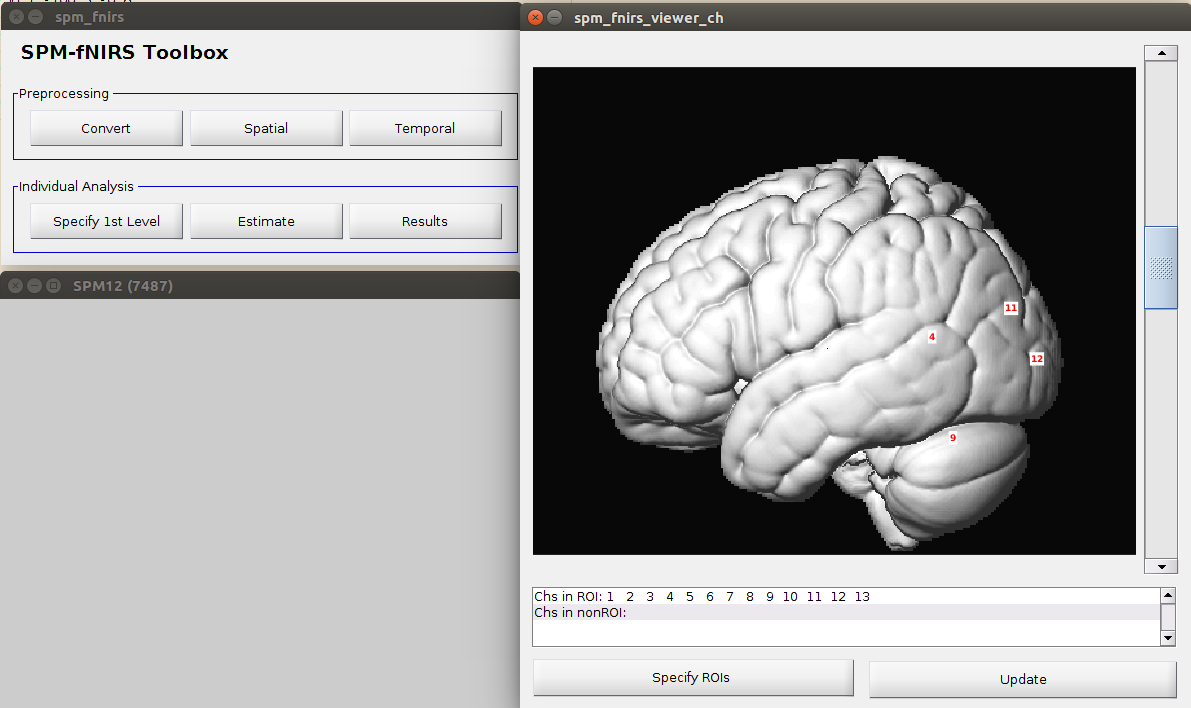
Task: Click the channel 4 marker on brain
Action: click(932, 337)
